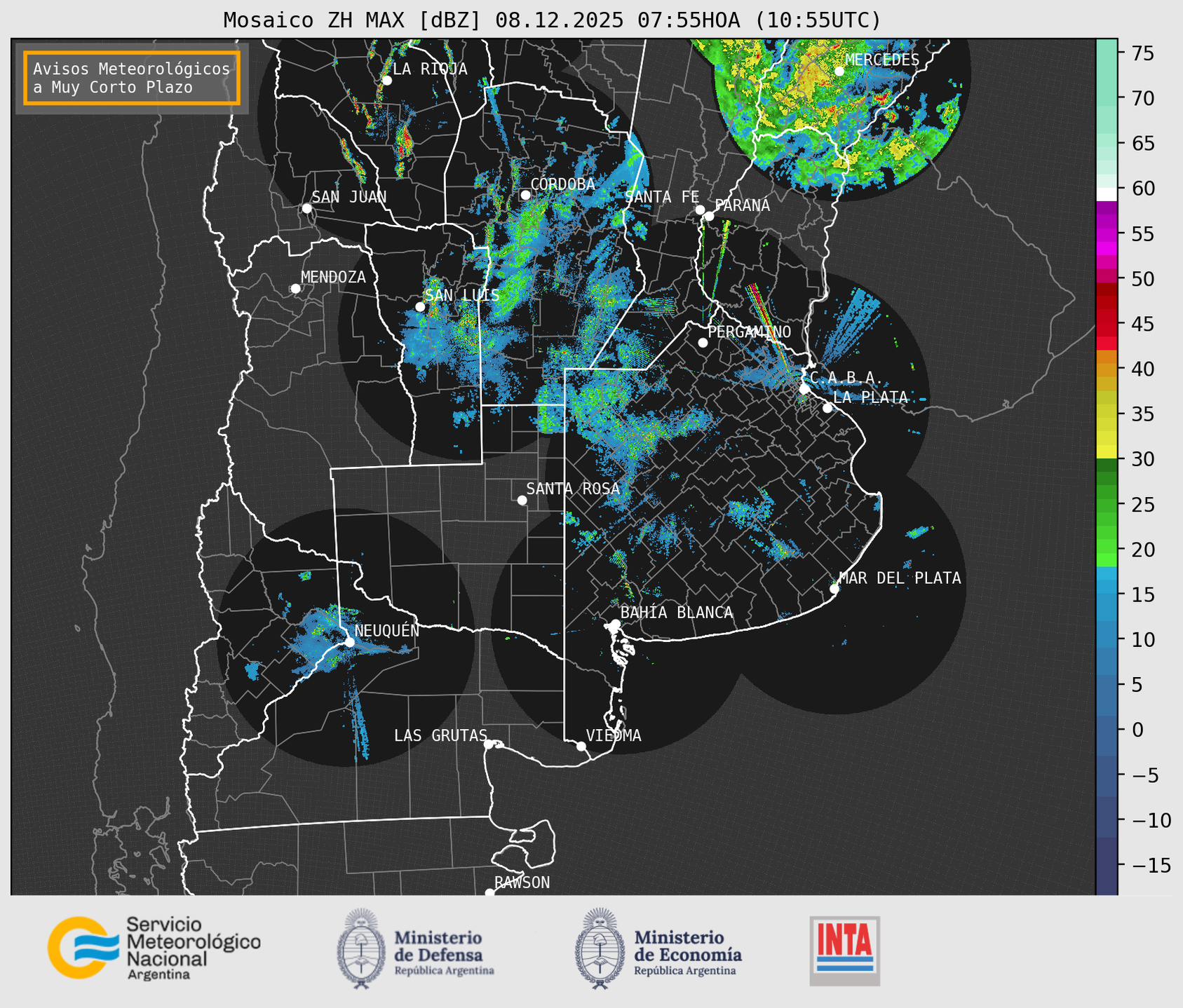1183x1008 pixels.
Task: Click the Bahía Blanca city marker
Action: 615,624
